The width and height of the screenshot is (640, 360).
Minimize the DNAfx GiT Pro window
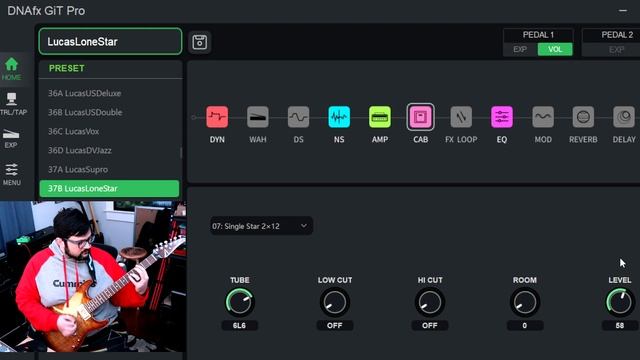[x=623, y=11]
